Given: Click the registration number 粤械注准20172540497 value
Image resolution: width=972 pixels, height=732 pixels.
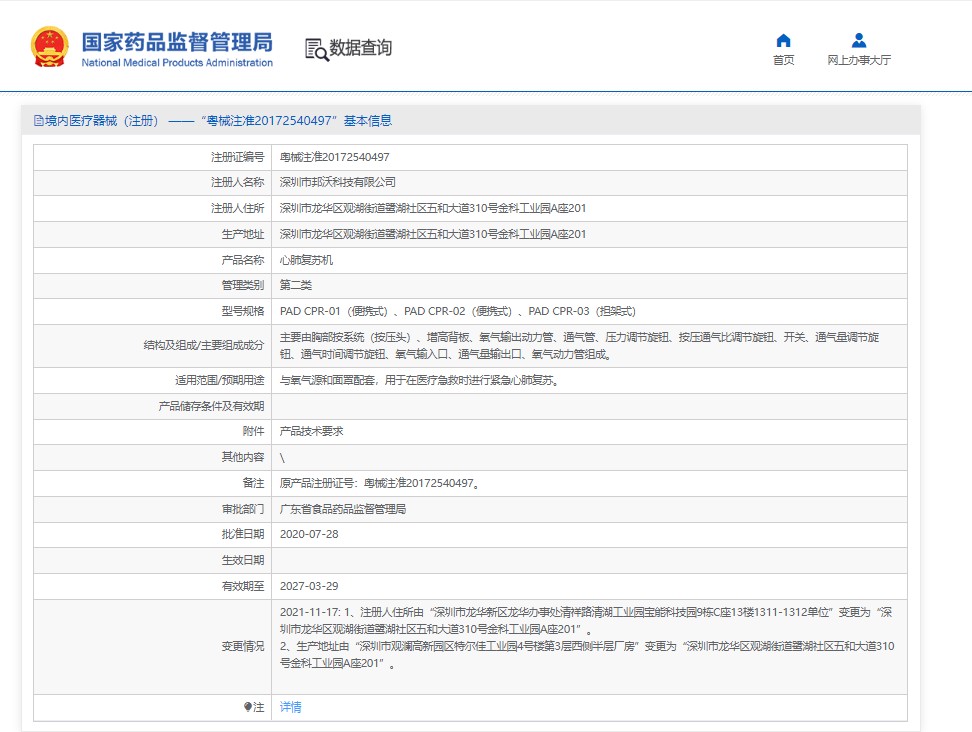Looking at the screenshot, I should click(x=334, y=157).
